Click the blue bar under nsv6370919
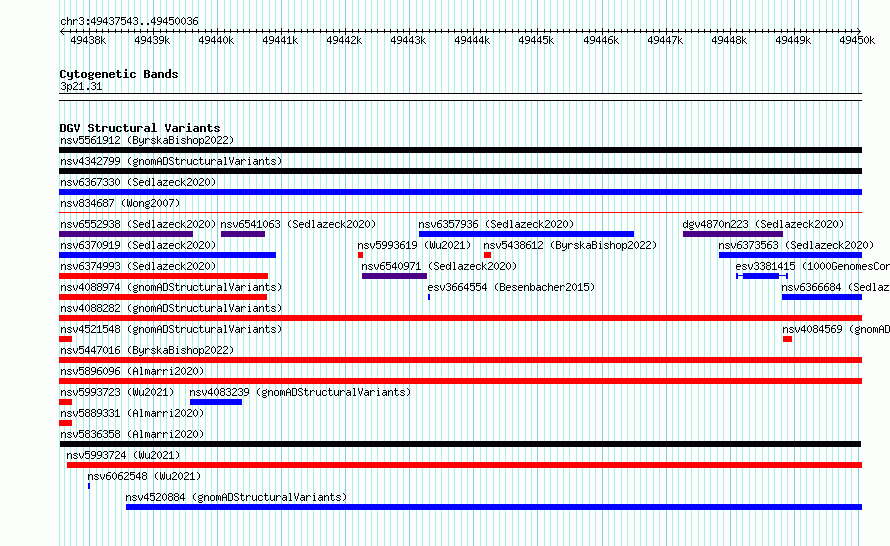The image size is (890, 546). [167, 255]
